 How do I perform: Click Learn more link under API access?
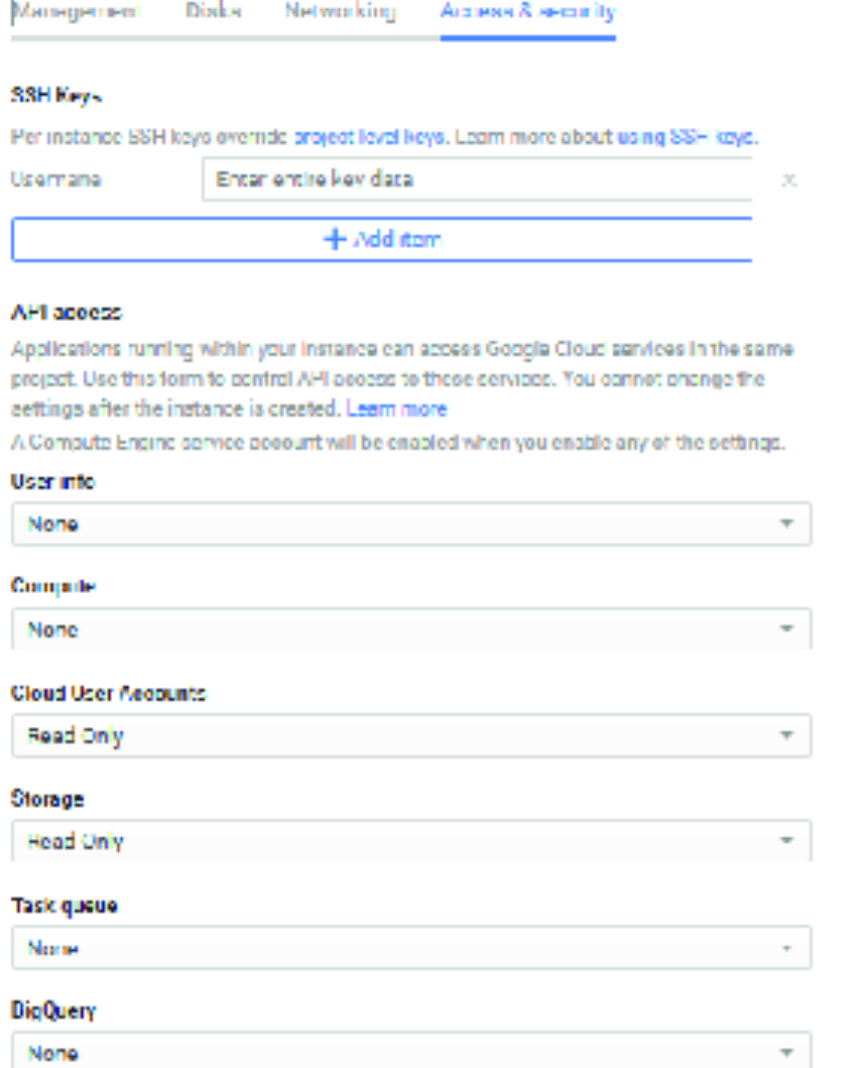pos(397,409)
